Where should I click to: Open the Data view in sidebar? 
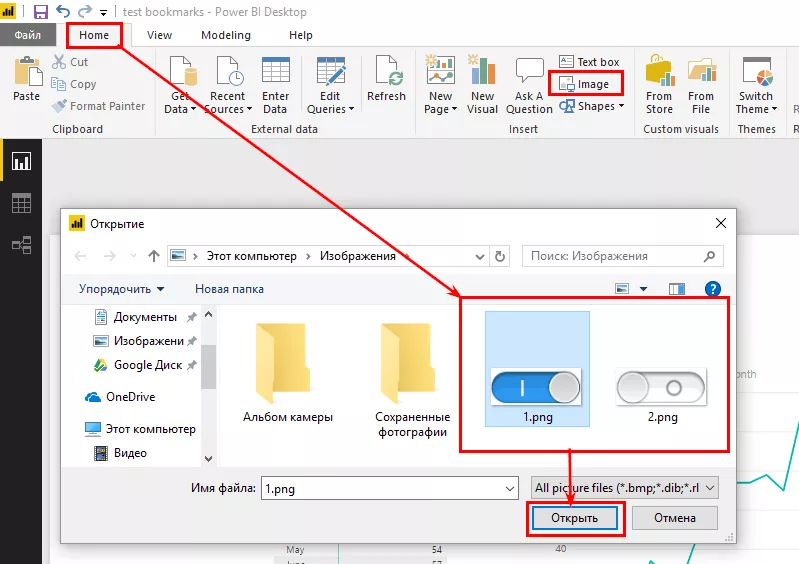coord(21,203)
